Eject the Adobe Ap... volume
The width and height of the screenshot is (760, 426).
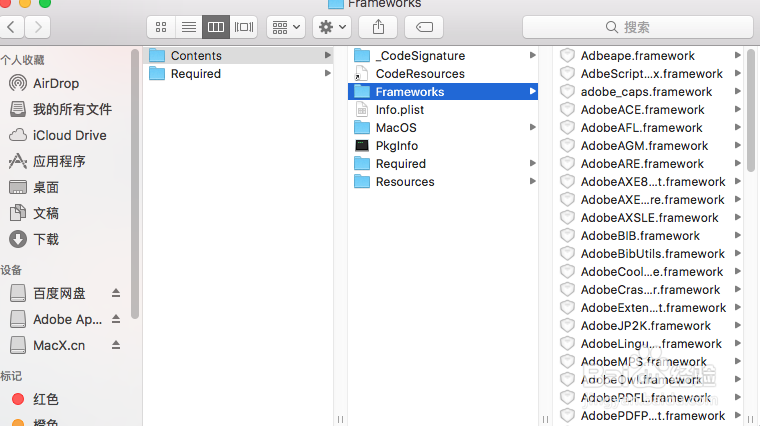[116, 319]
